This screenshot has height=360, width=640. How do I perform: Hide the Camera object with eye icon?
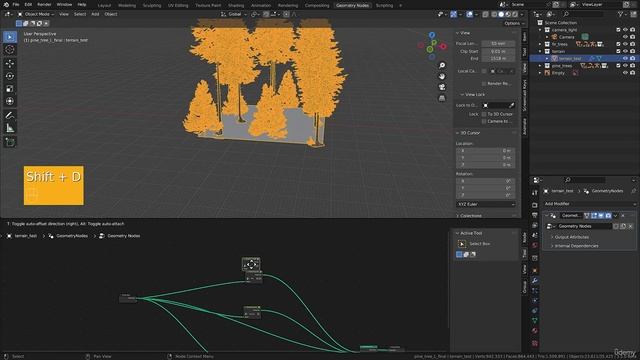625,37
